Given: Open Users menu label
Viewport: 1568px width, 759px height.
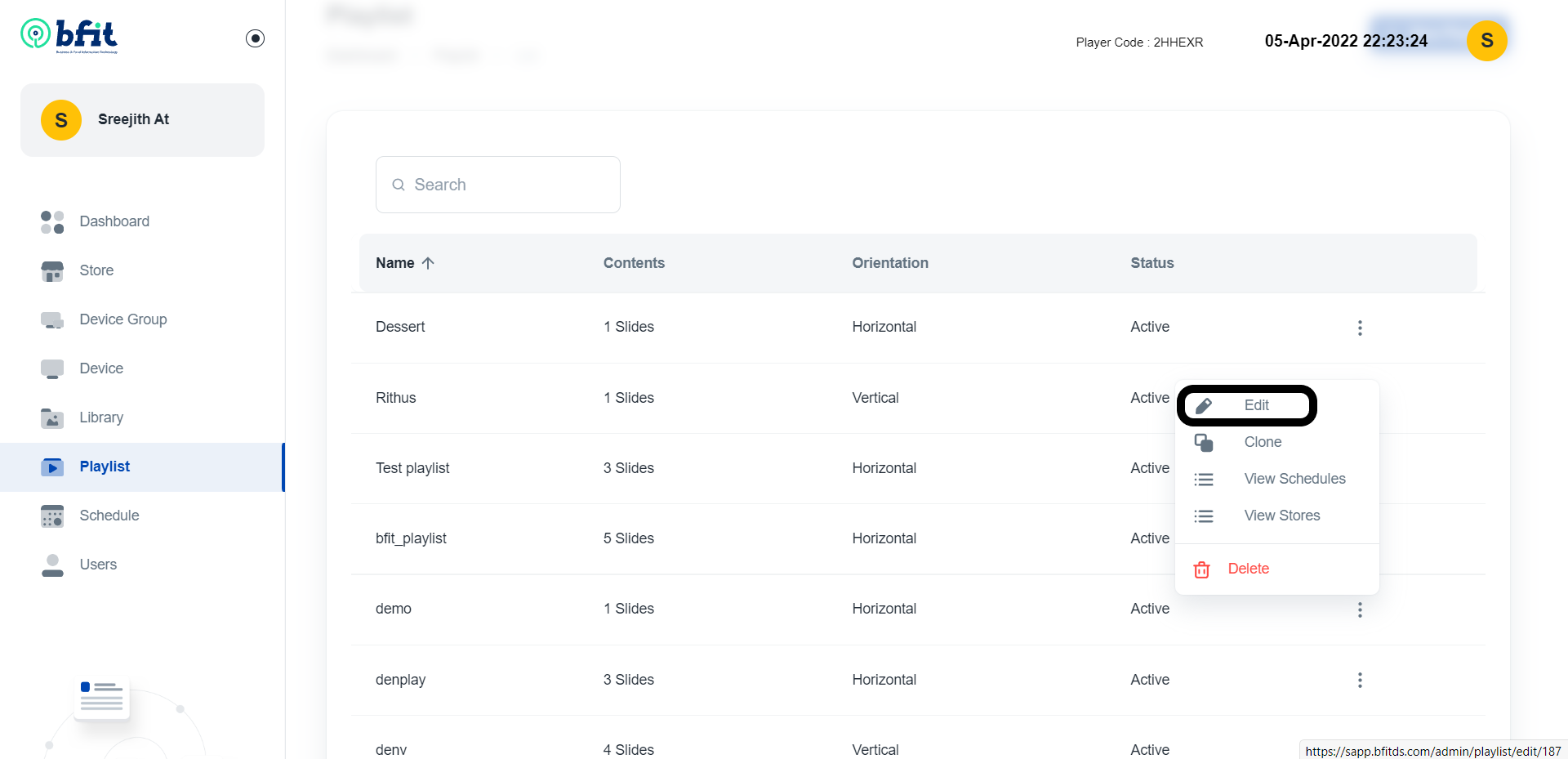Looking at the screenshot, I should 98,565.
